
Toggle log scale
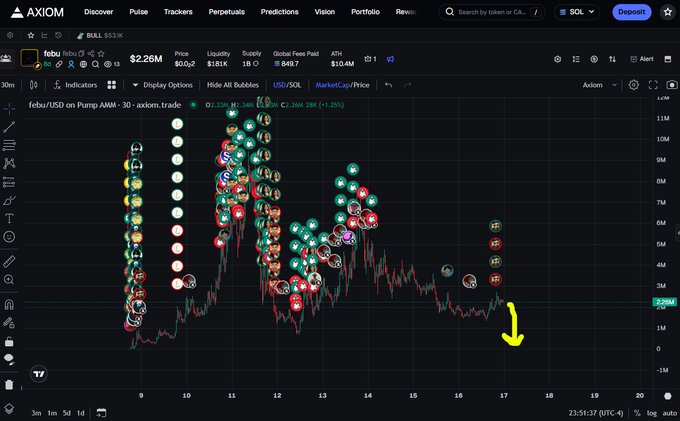tap(652, 413)
